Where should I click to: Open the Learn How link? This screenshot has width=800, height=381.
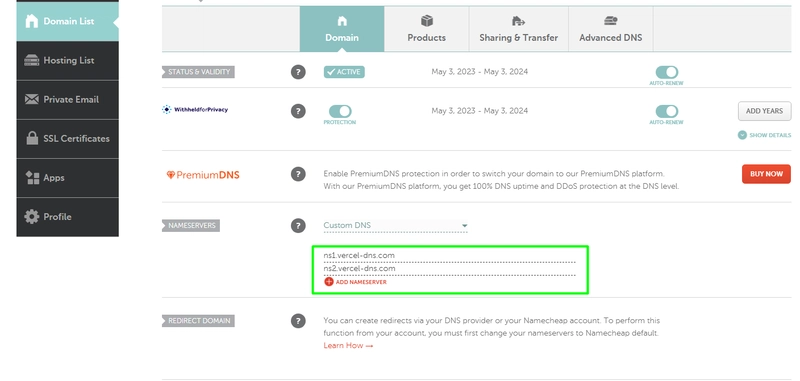tap(348, 346)
